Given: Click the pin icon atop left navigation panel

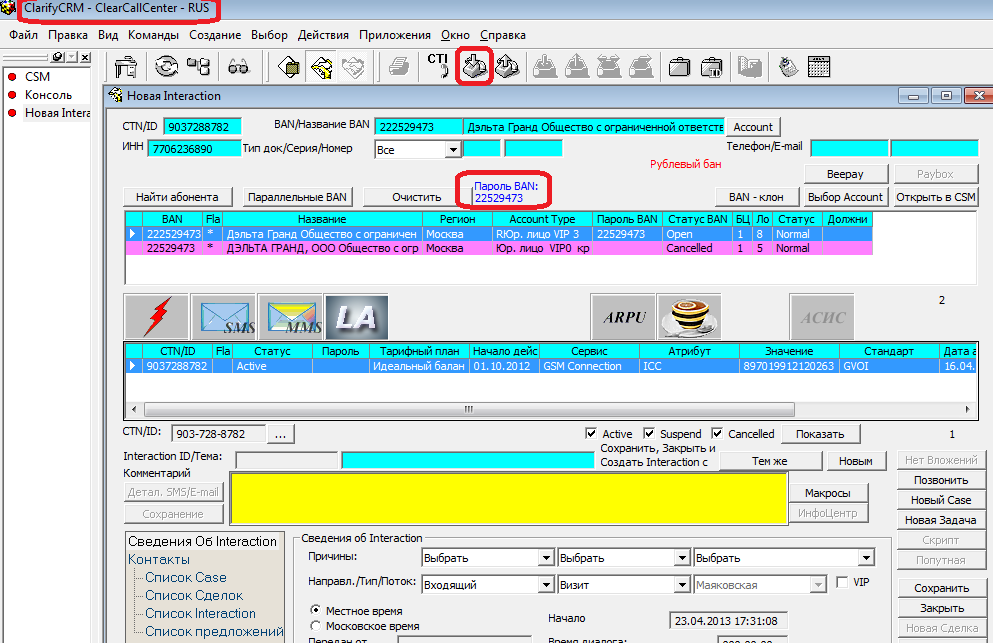Looking at the screenshot, I should click(x=58, y=57).
